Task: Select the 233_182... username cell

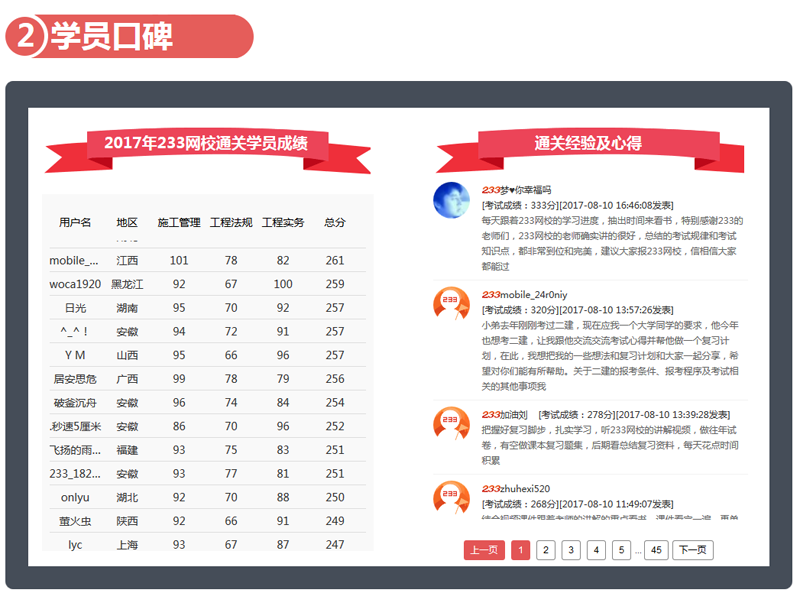Action: (75, 474)
